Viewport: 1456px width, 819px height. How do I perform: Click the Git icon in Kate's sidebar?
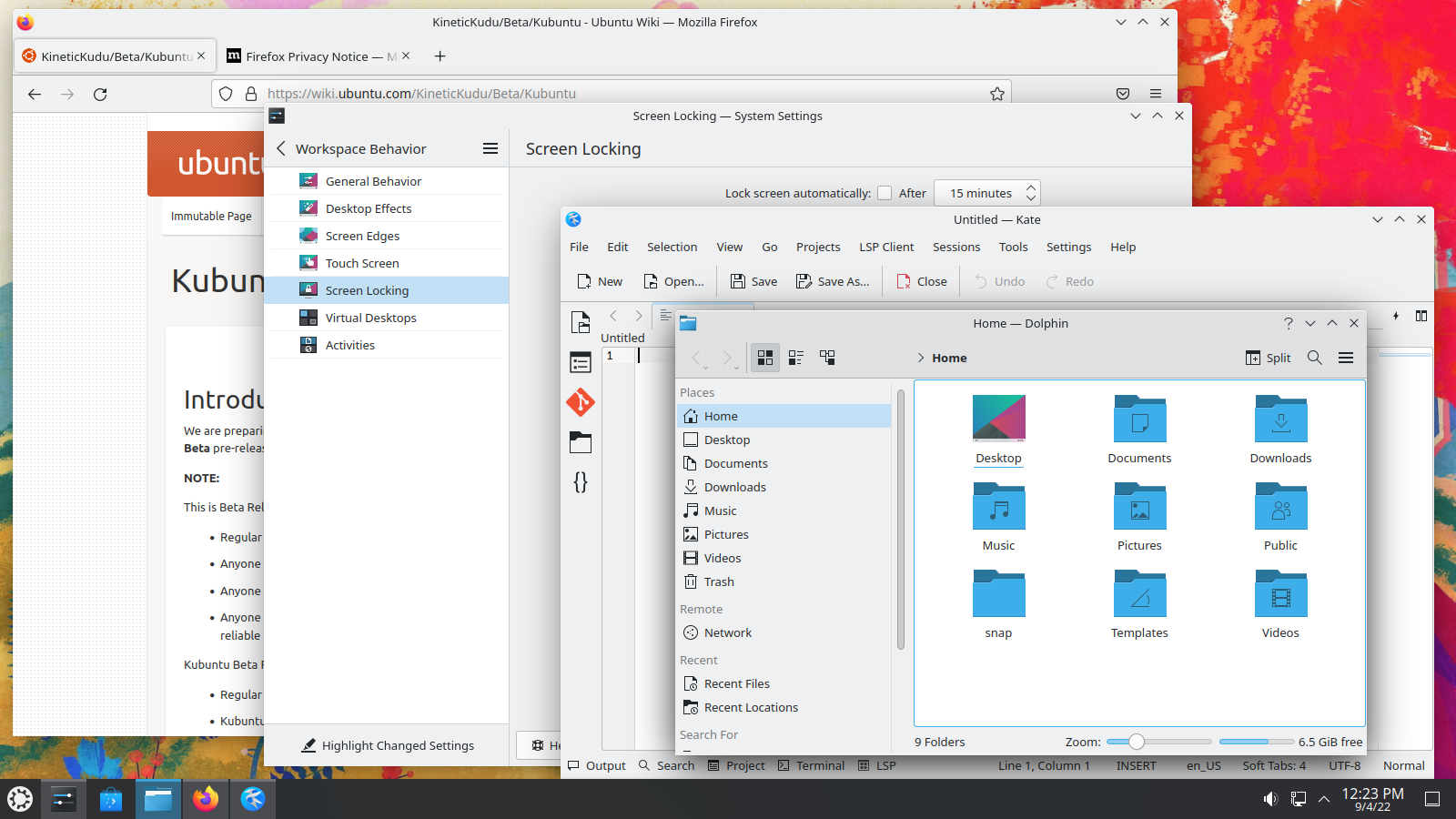581,401
